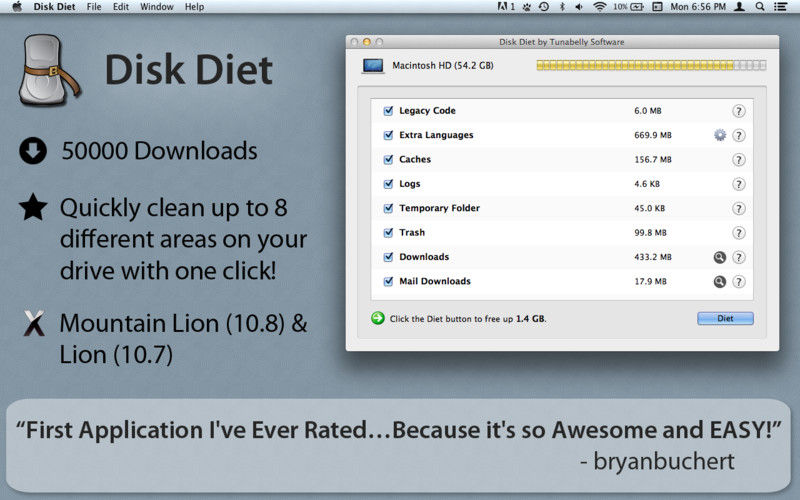Reveal Downloads with magnifier icon
Image resolution: width=800 pixels, height=500 pixels.
(719, 257)
